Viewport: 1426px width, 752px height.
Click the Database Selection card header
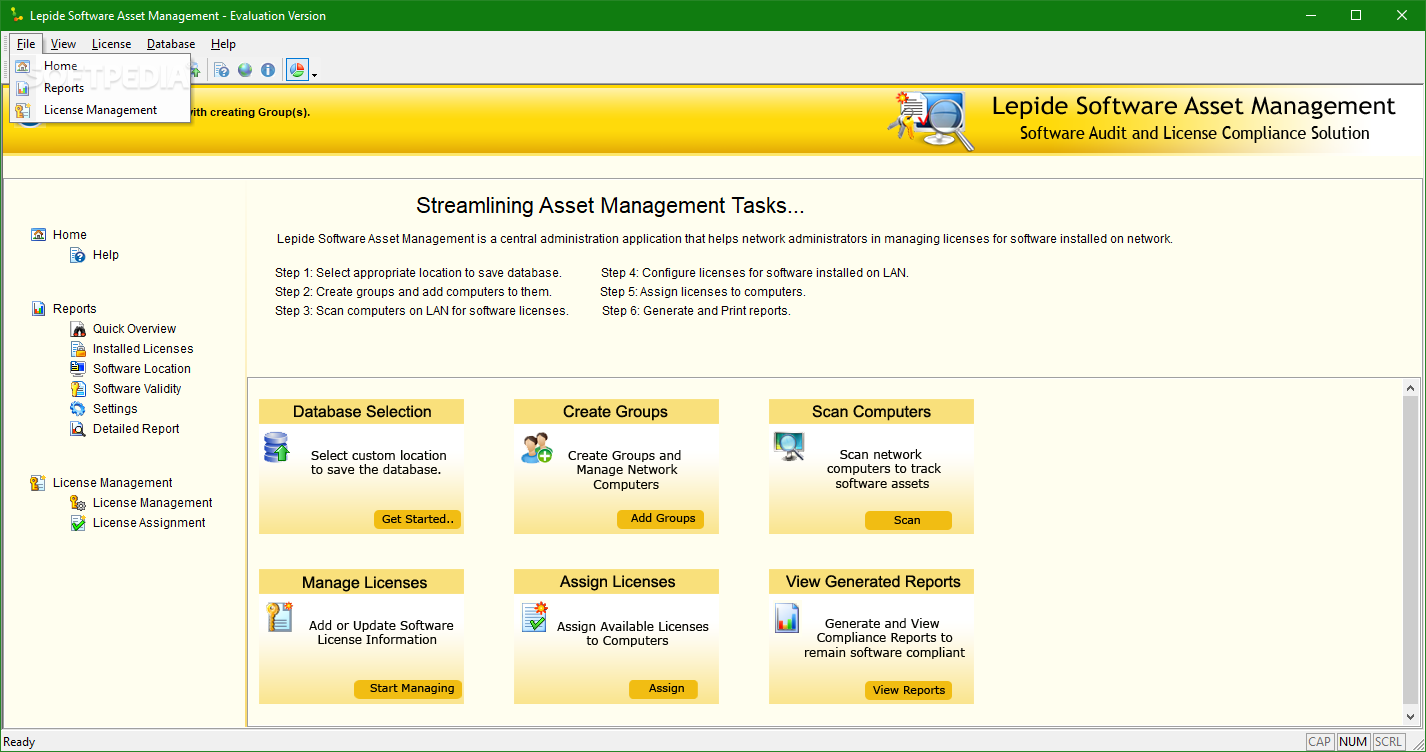tap(362, 412)
